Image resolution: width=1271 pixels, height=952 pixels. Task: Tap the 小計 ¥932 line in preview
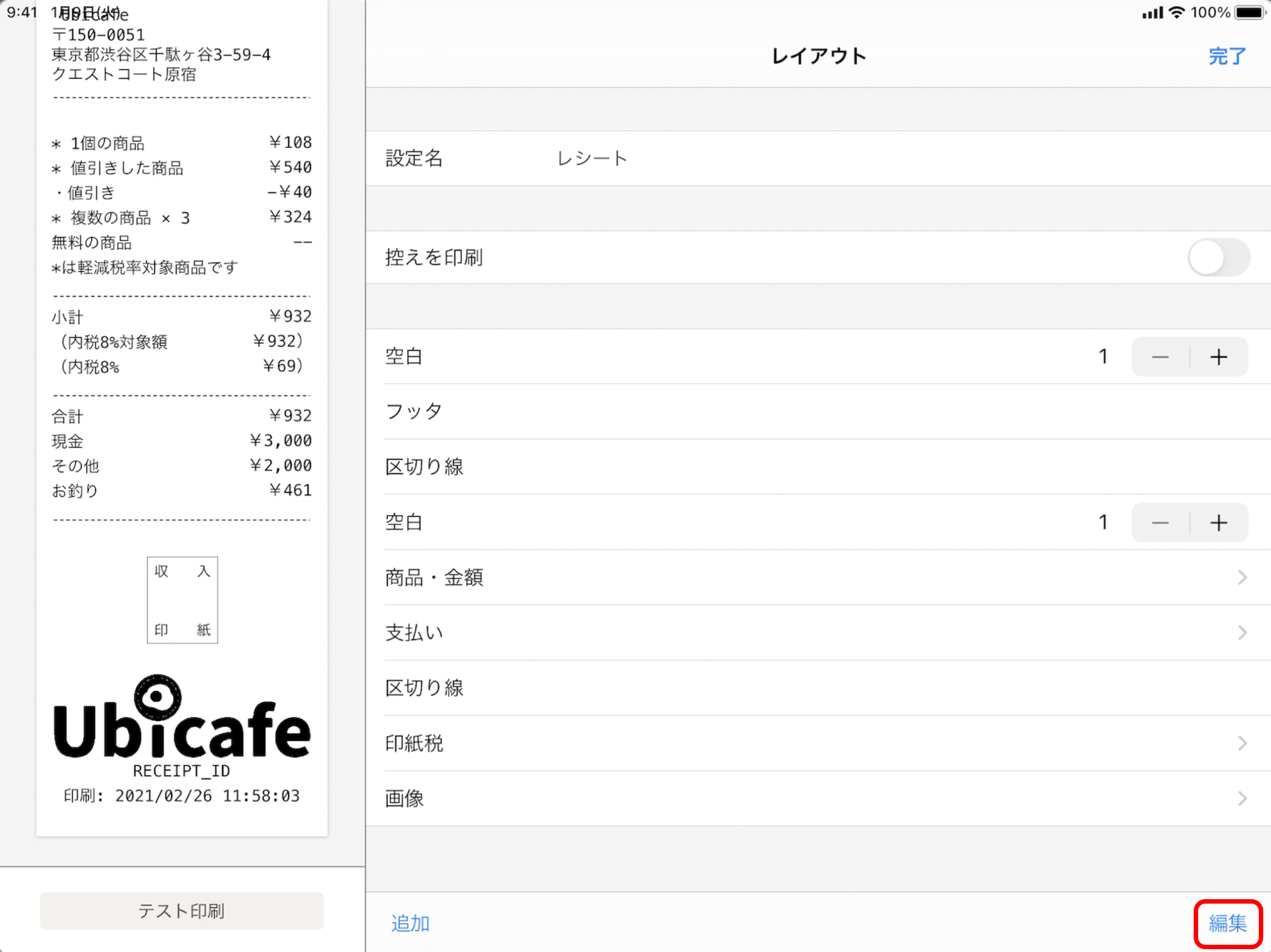181,316
